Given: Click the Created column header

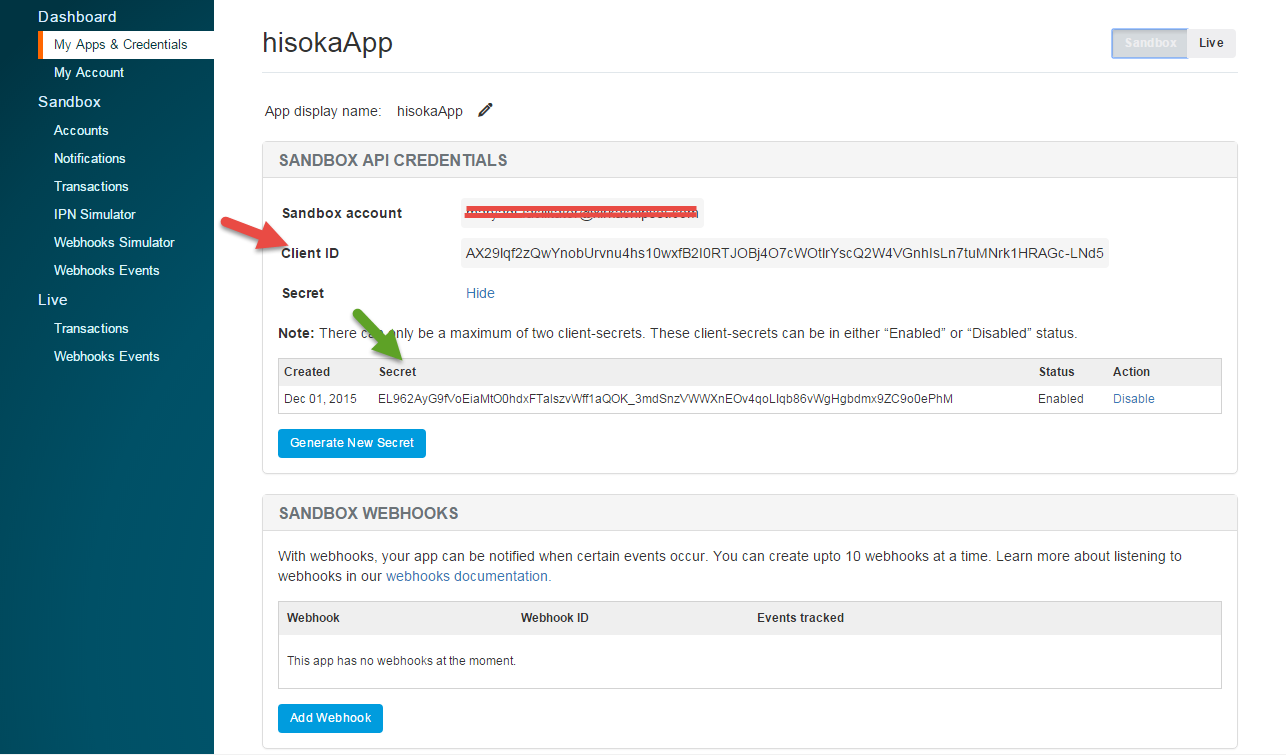Looking at the screenshot, I should point(307,372).
